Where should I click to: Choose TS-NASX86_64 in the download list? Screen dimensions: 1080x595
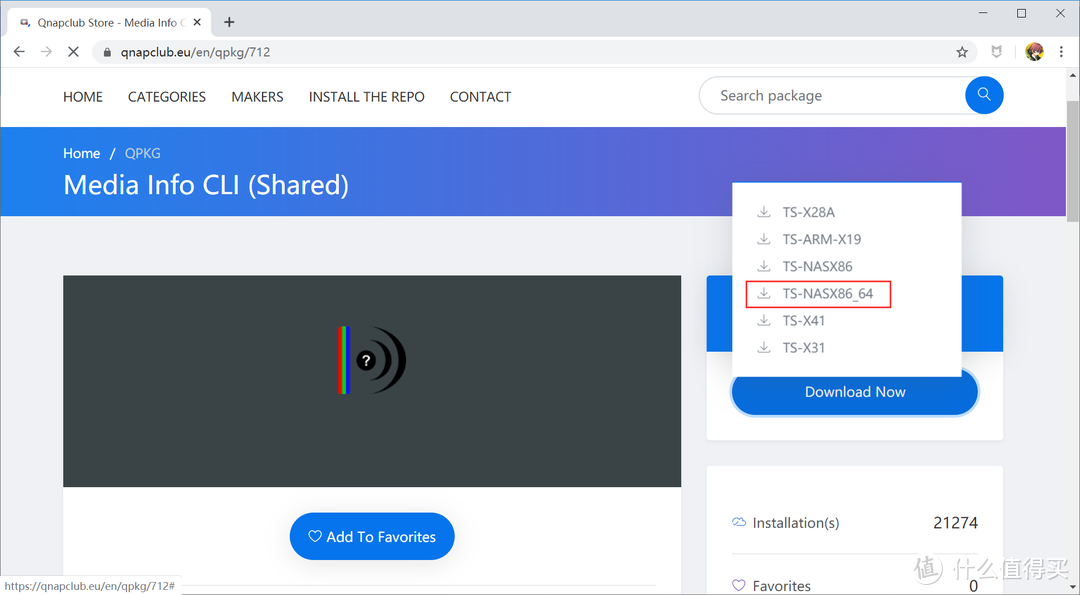828,293
